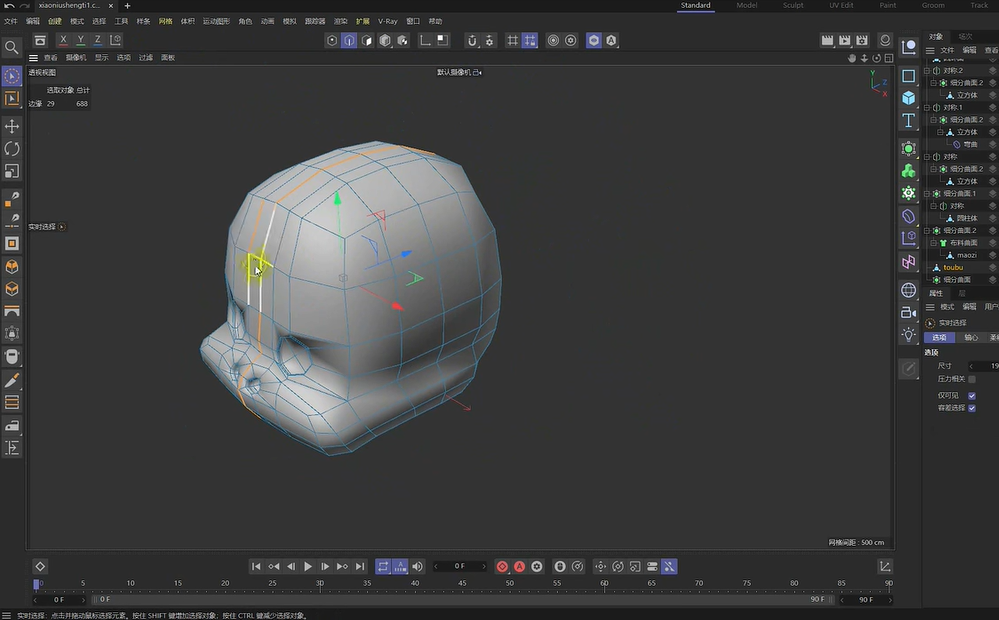The image size is (999, 620).
Task: Play the animation forward
Action: (x=308, y=566)
